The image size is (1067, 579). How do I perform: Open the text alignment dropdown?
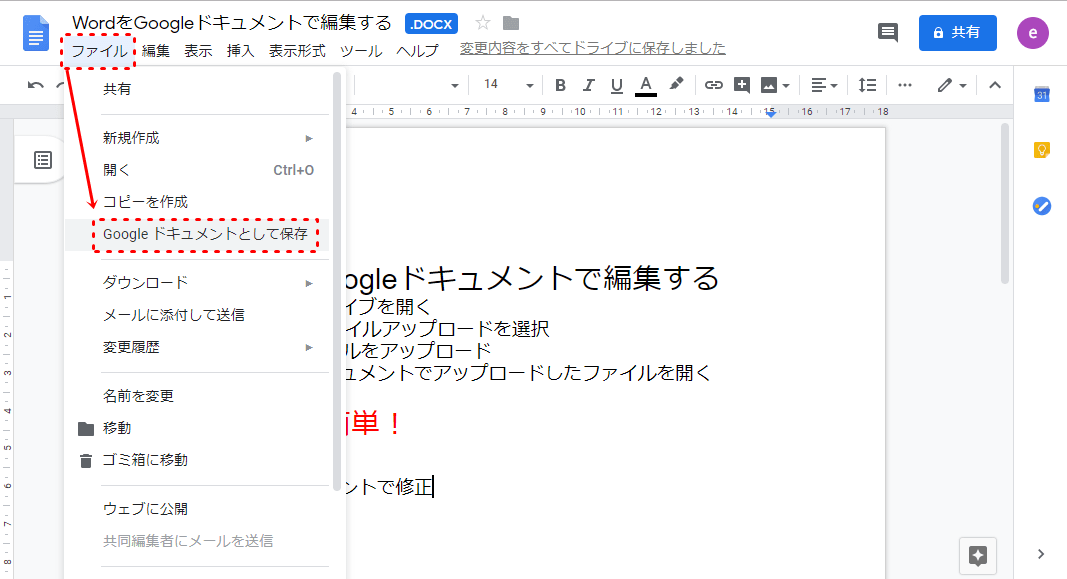tap(824, 85)
